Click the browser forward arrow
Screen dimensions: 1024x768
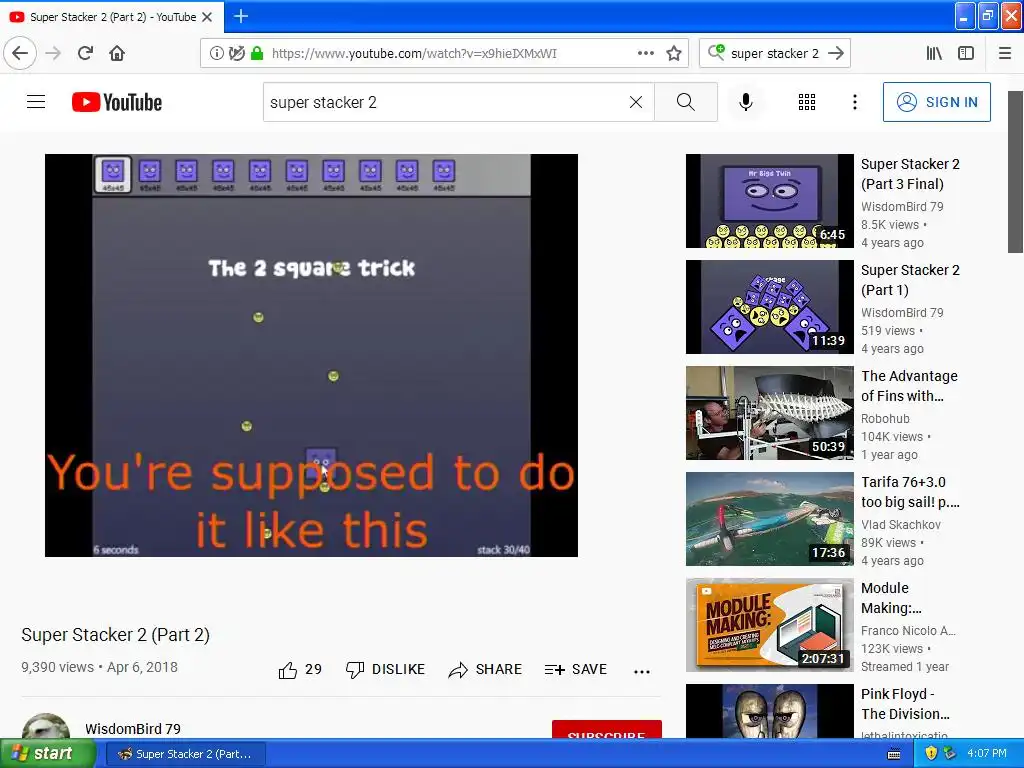tap(54, 54)
